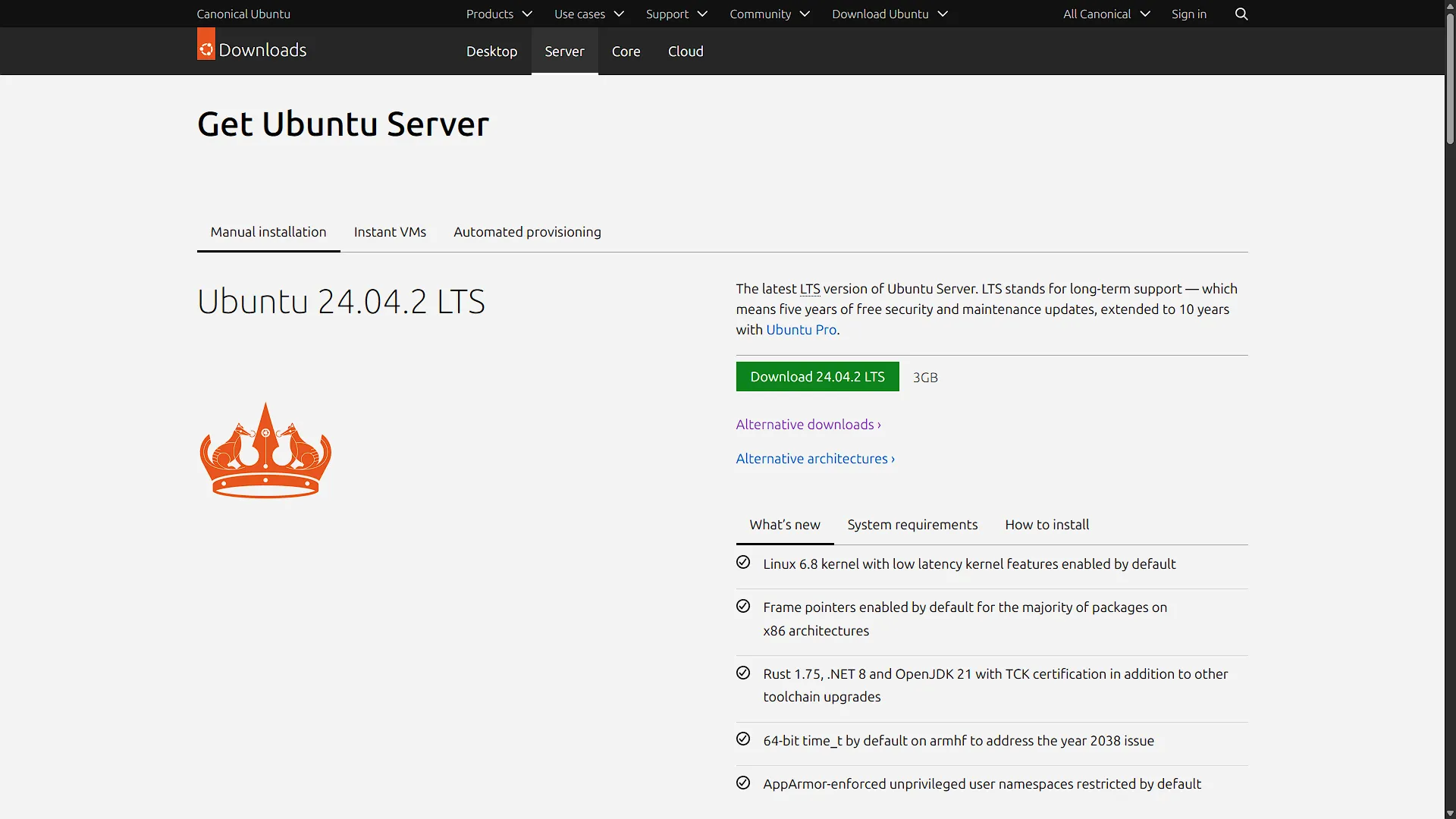Viewport: 1456px width, 819px height.
Task: Open the Cloud downloads tab
Action: 686,51
